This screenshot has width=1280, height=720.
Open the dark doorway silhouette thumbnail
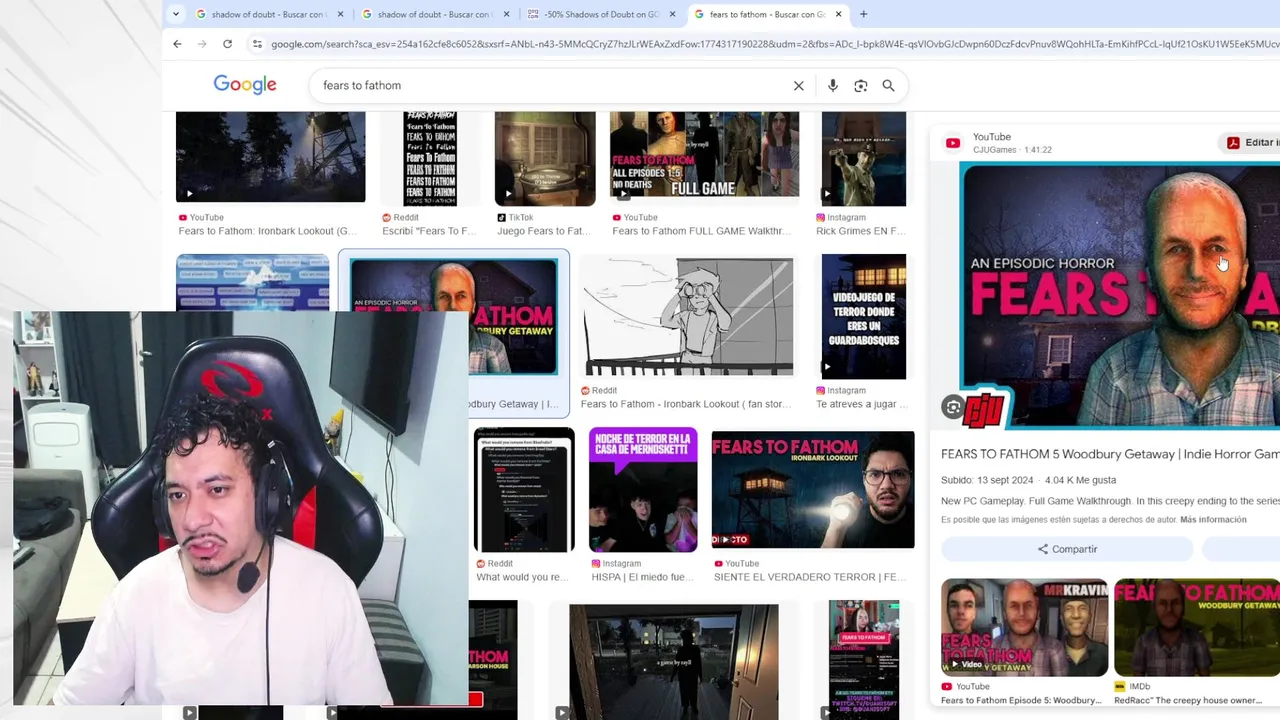pos(673,660)
